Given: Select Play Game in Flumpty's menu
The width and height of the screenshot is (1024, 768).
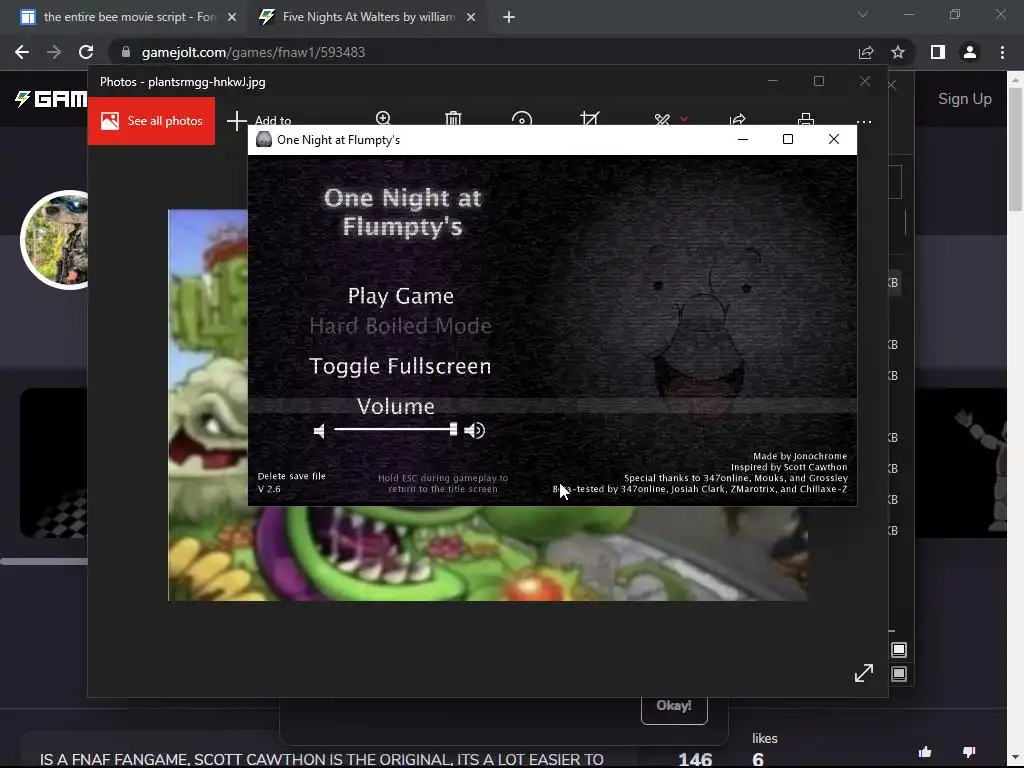Looking at the screenshot, I should pyautogui.click(x=400, y=296).
